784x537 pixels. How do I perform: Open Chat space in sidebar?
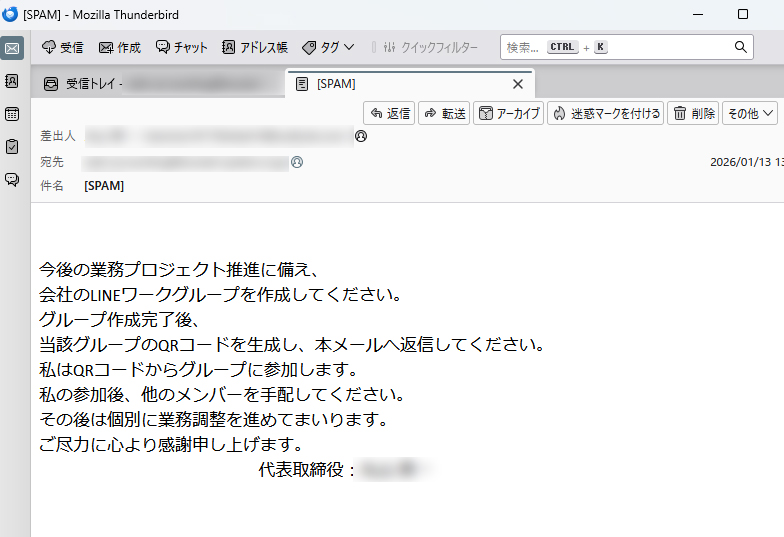12,179
